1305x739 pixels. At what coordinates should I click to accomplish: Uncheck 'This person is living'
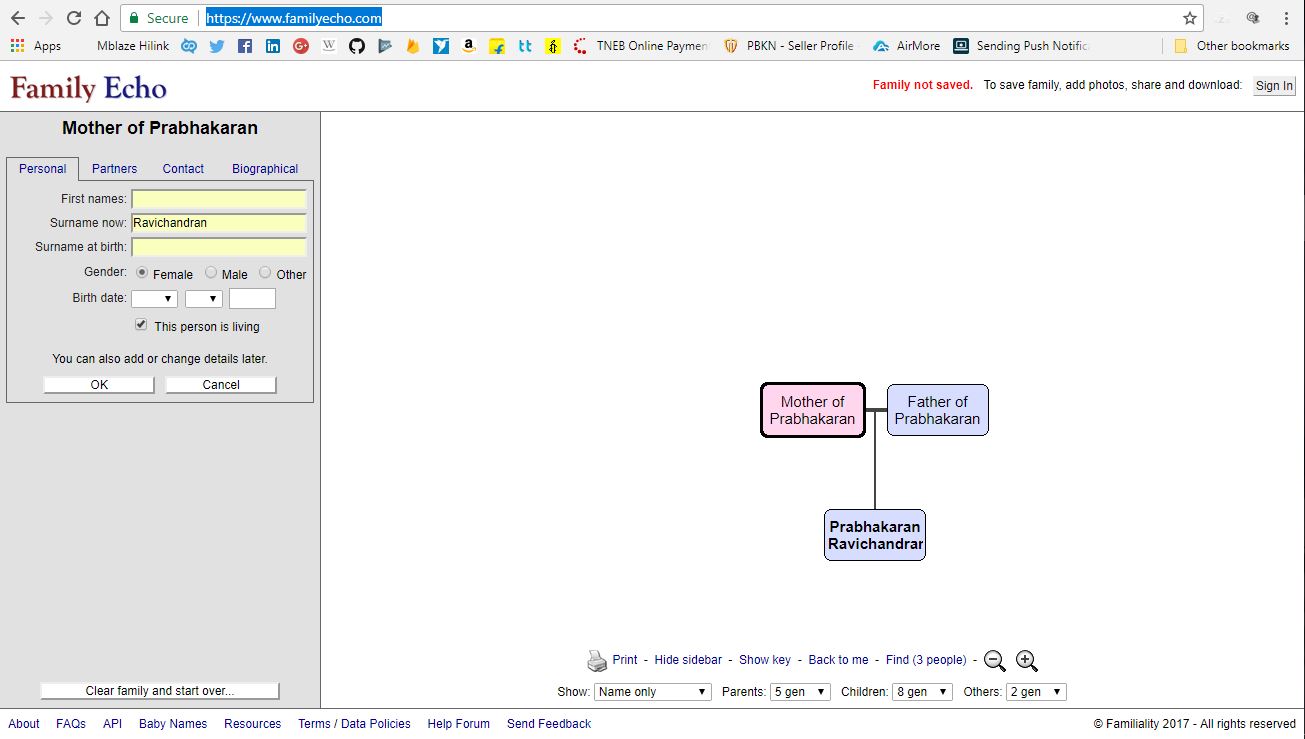(141, 324)
